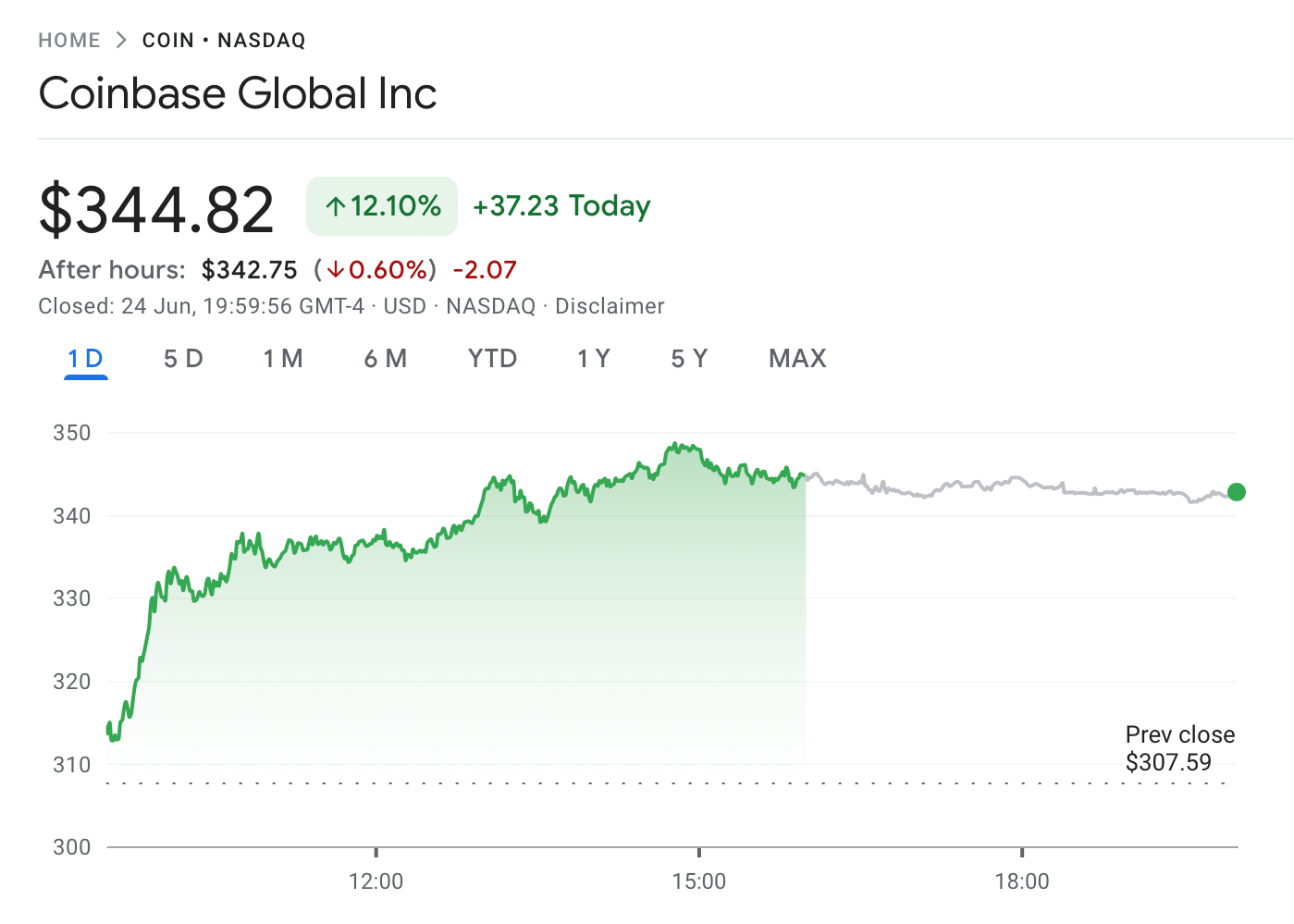1294x924 pixels.
Task: Open the Disclaimer link
Action: (610, 306)
